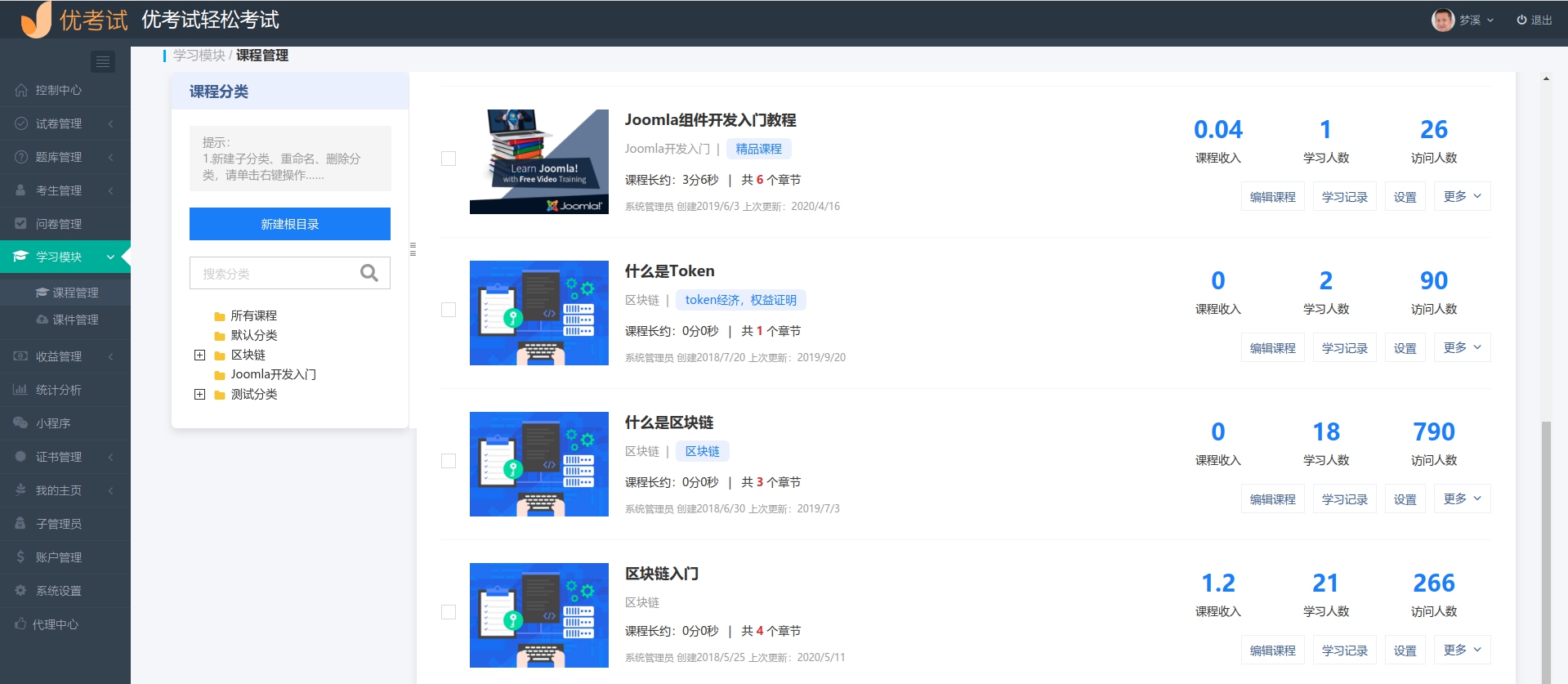Open the 什么是区块链 course thumbnail

539,464
